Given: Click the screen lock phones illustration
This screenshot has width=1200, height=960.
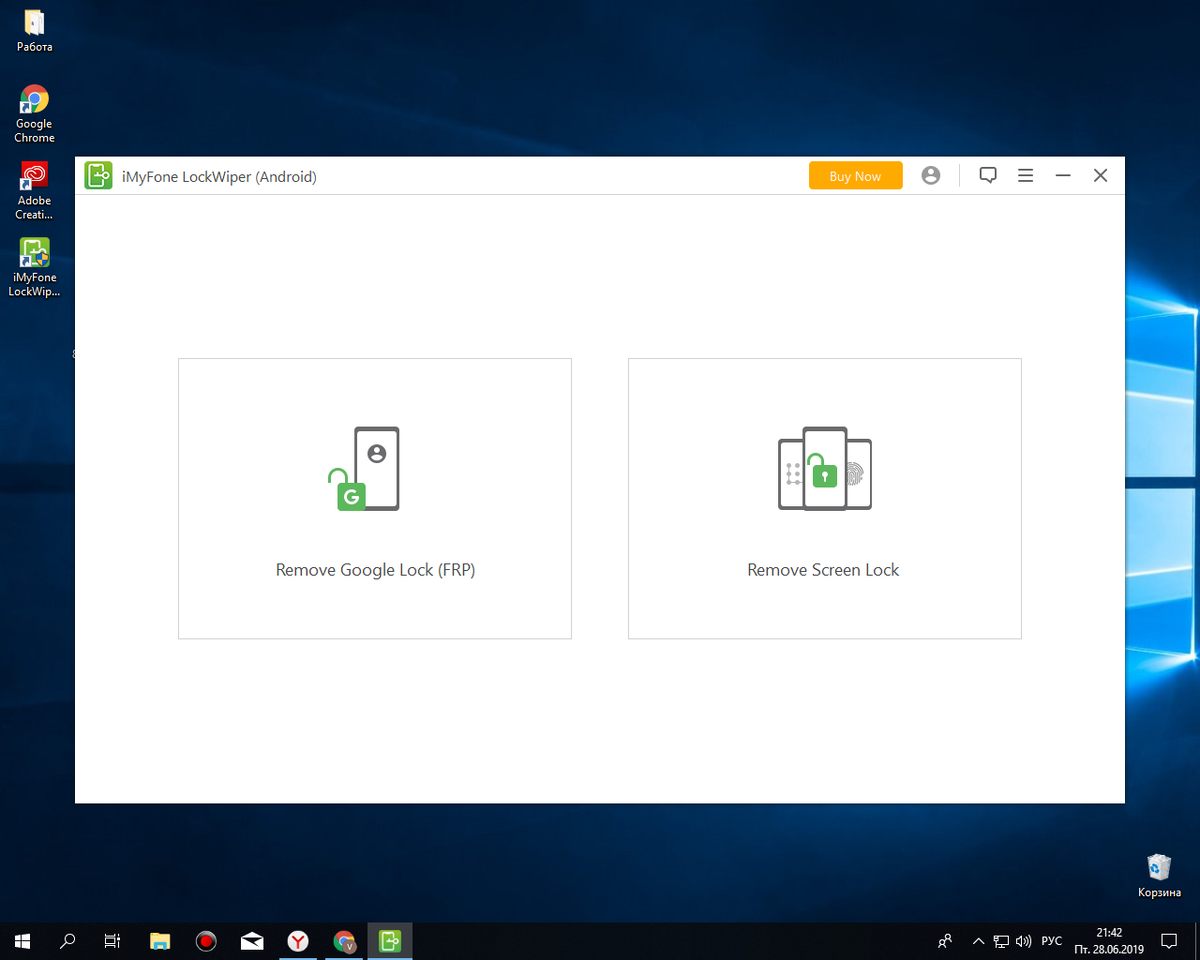Looking at the screenshot, I should [x=825, y=469].
